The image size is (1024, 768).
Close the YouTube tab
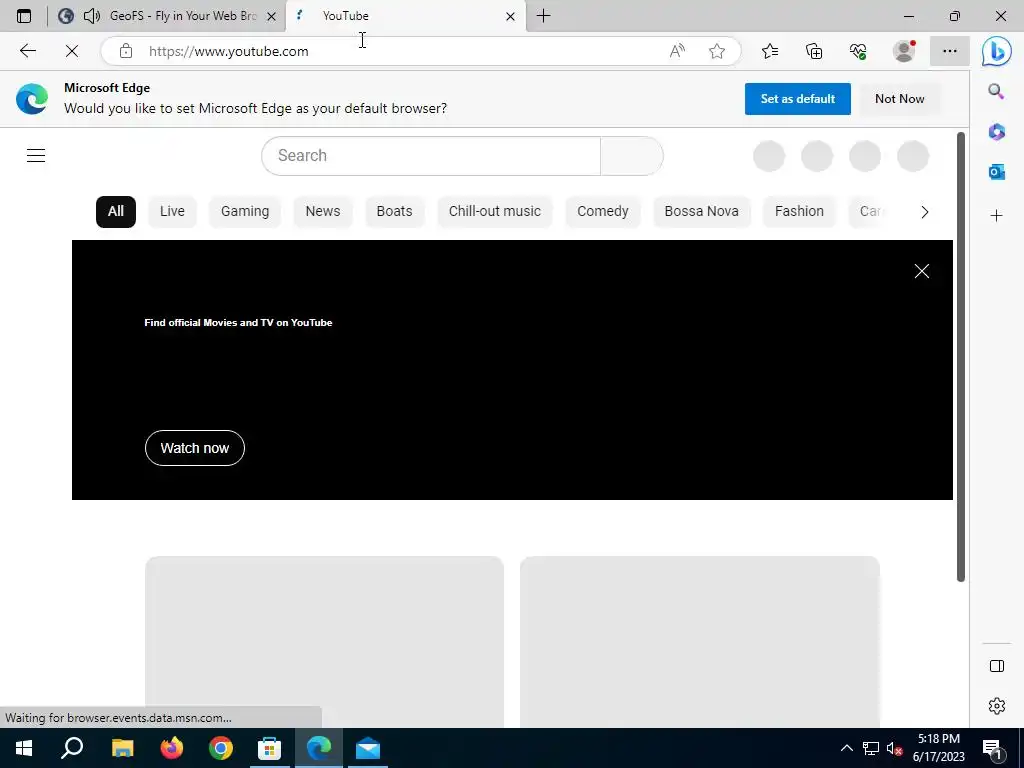pos(510,16)
